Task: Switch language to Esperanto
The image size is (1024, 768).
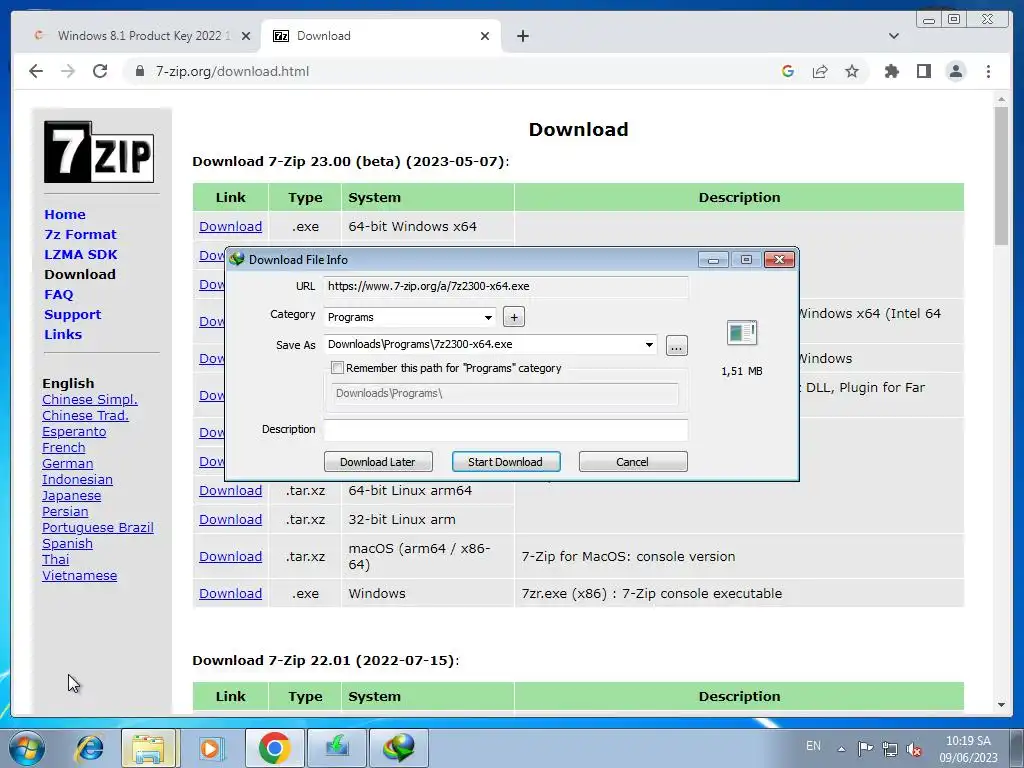Action: pos(74,432)
